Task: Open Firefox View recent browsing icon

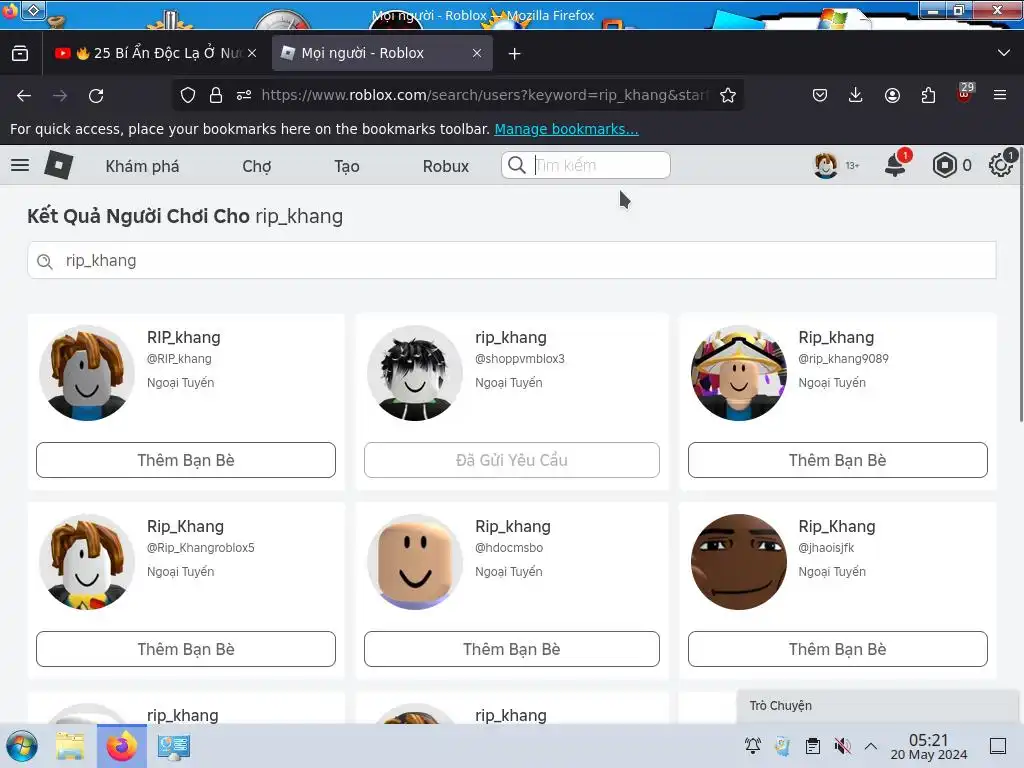Action: point(20,54)
